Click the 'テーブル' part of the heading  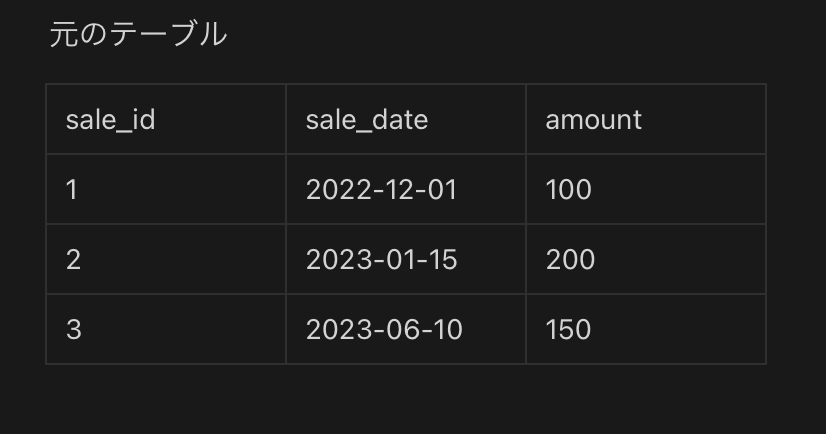(169, 34)
